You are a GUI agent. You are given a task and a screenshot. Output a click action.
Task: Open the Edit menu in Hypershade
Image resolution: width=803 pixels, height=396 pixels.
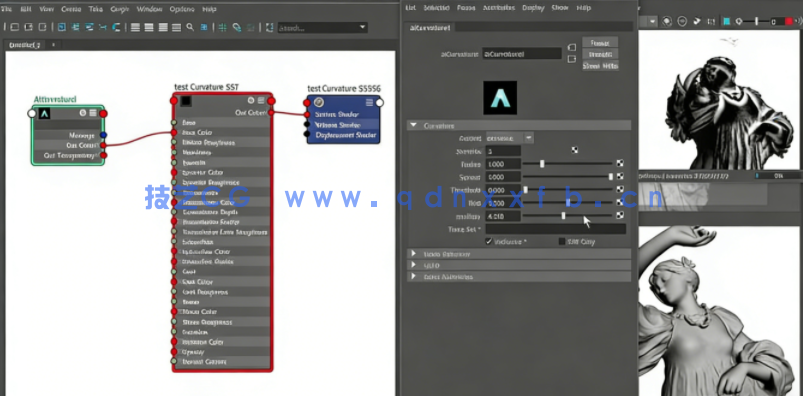pos(26,9)
